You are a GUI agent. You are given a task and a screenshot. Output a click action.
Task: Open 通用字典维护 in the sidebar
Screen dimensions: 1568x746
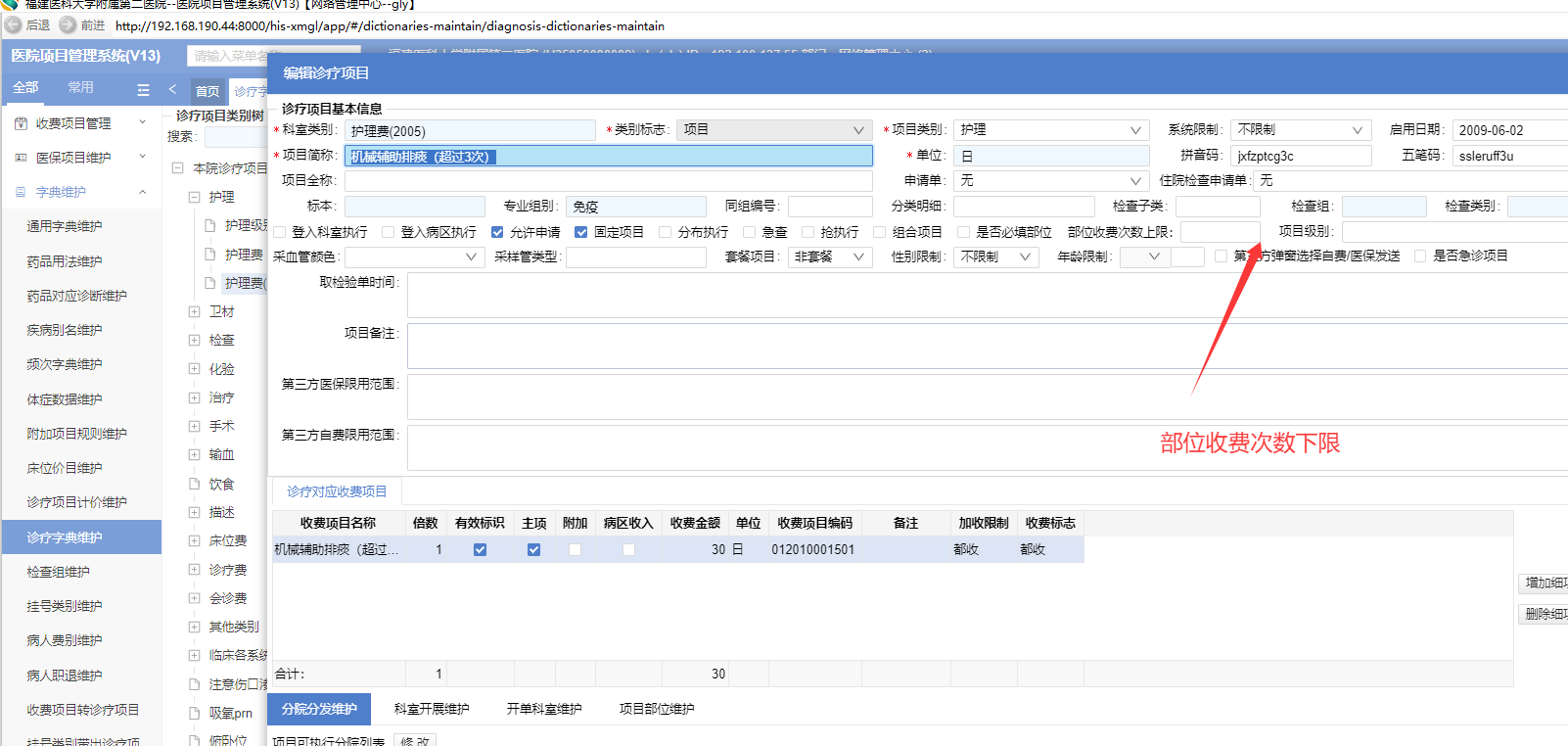click(x=65, y=226)
